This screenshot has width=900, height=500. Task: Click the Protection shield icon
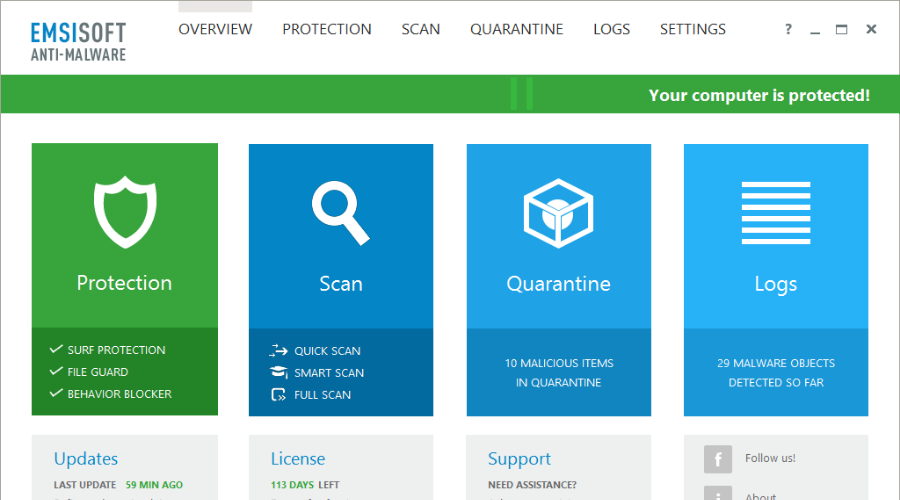click(125, 212)
